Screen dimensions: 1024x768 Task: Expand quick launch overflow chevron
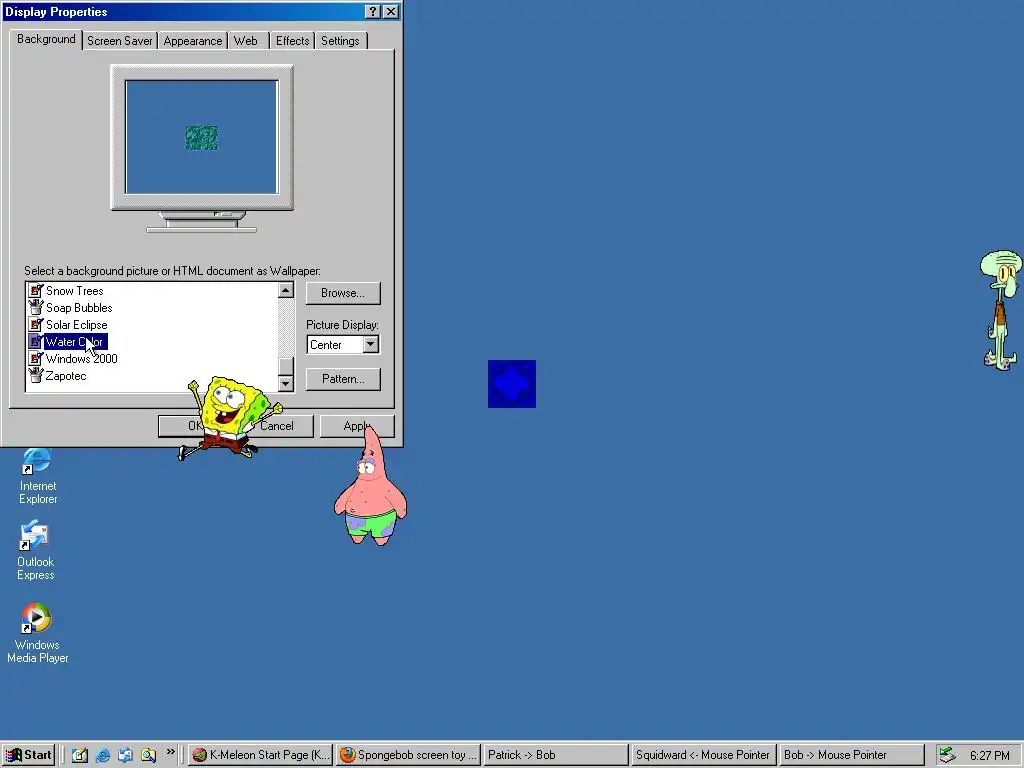pyautogui.click(x=170, y=752)
